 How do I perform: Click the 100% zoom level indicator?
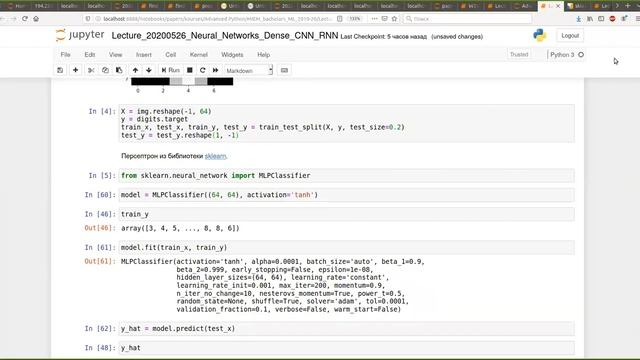click(x=355, y=19)
